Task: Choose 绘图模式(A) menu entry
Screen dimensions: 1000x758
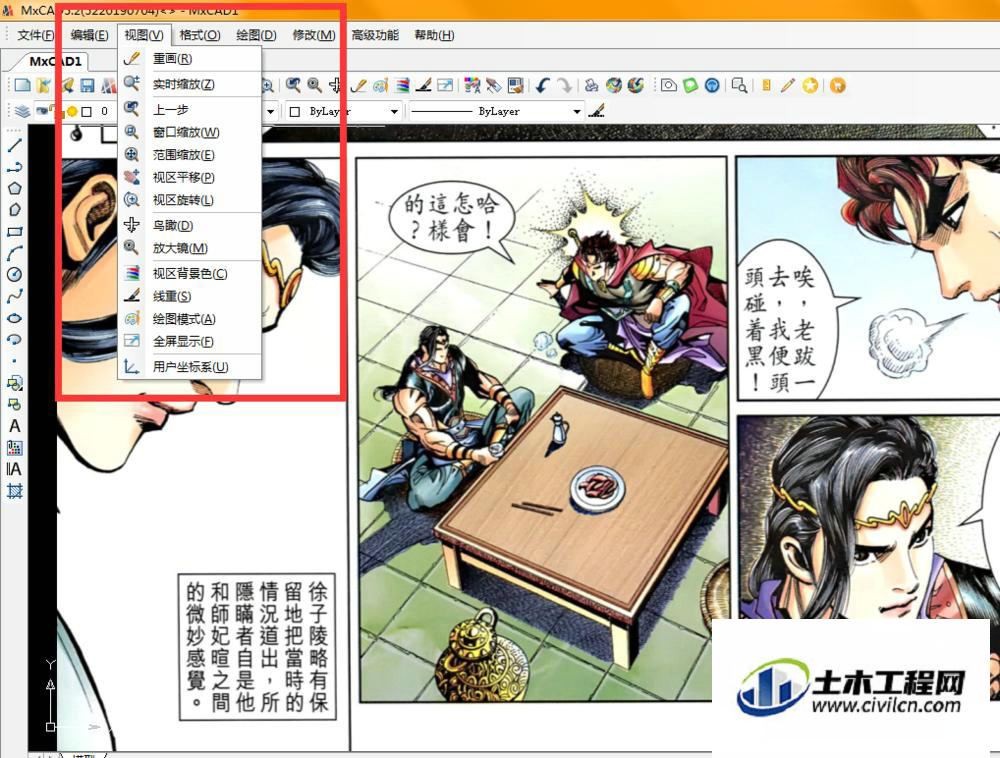Action: point(190,319)
